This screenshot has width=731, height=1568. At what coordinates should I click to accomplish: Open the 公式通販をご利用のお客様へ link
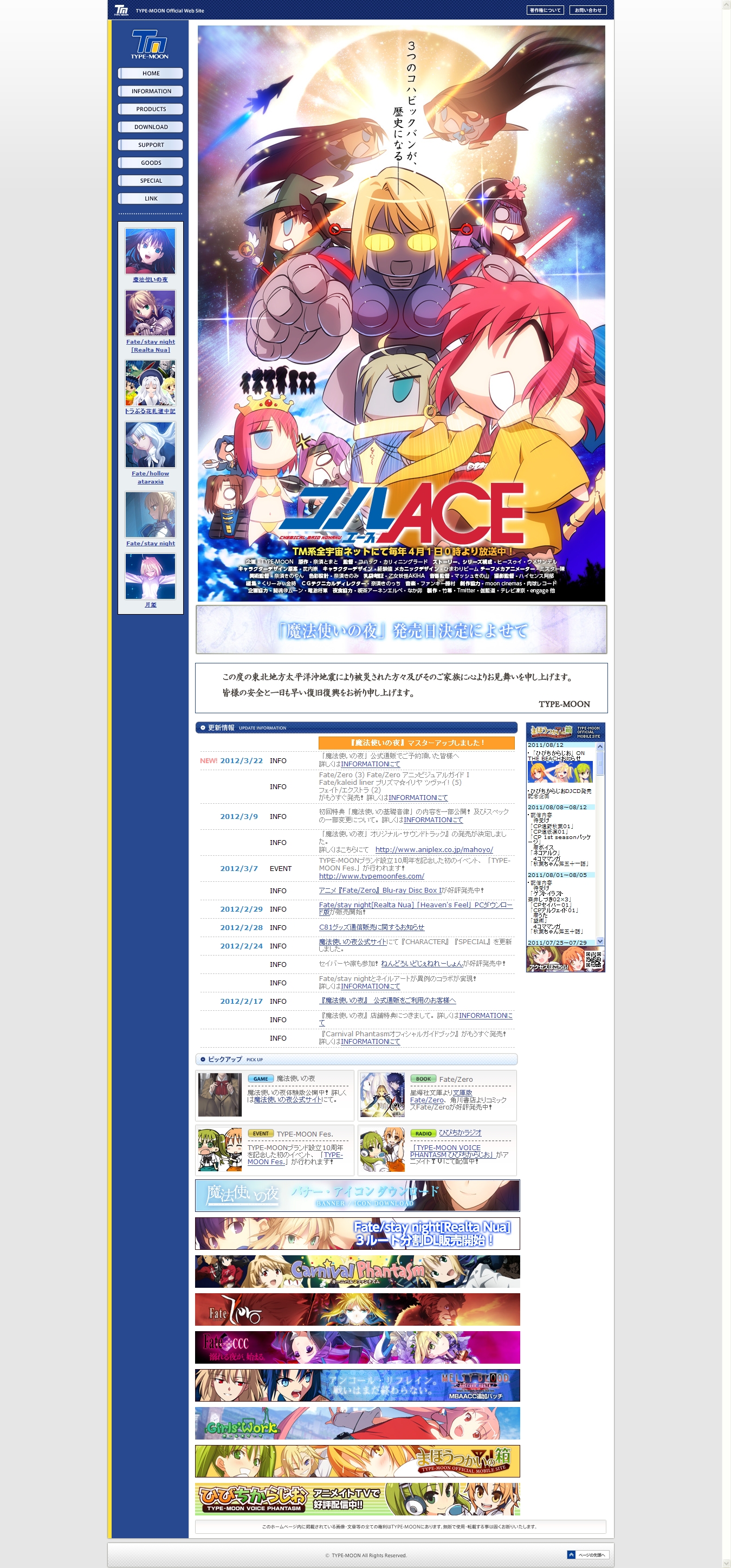click(x=387, y=1001)
